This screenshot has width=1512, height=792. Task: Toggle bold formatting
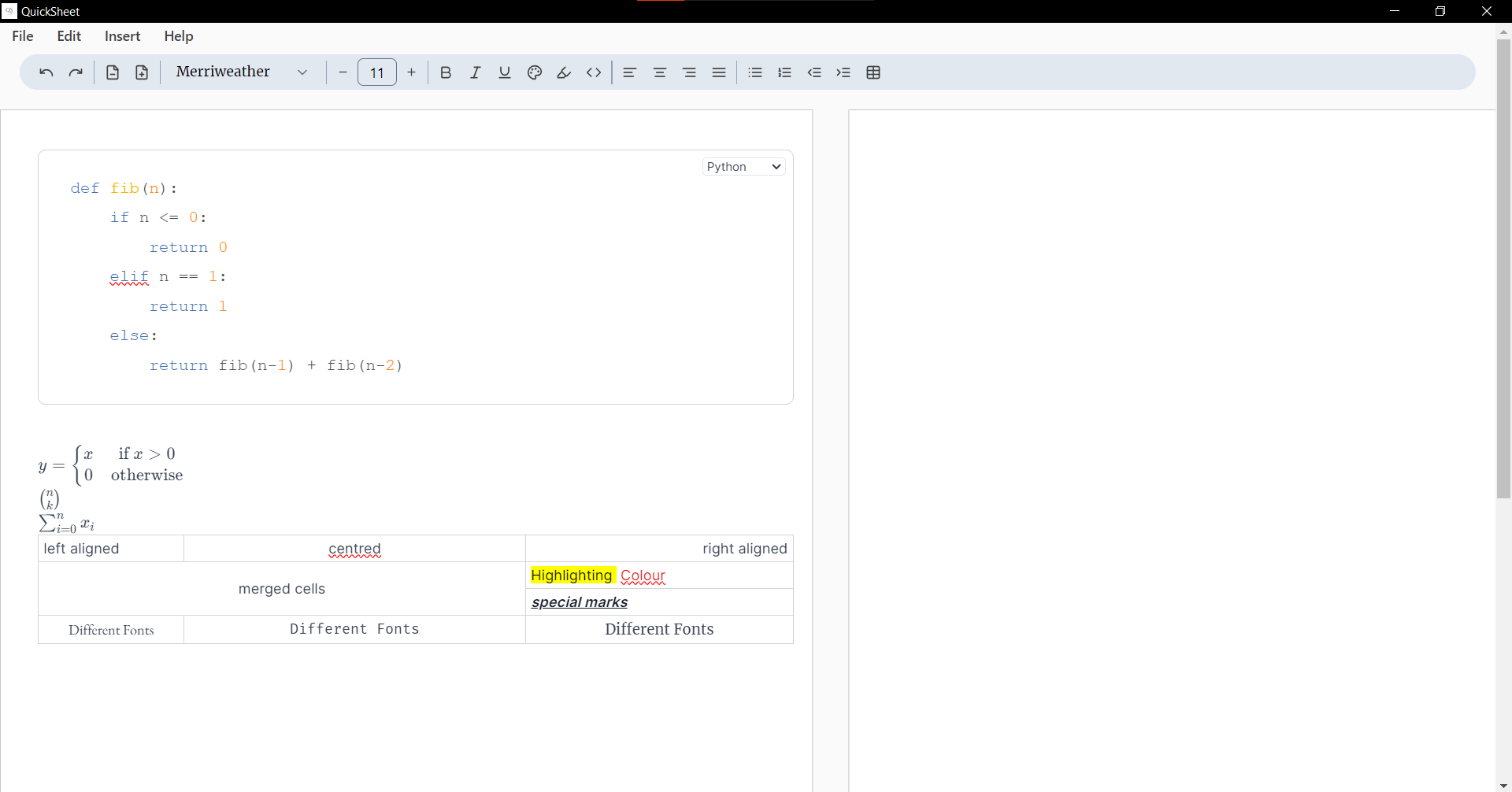coord(446,72)
